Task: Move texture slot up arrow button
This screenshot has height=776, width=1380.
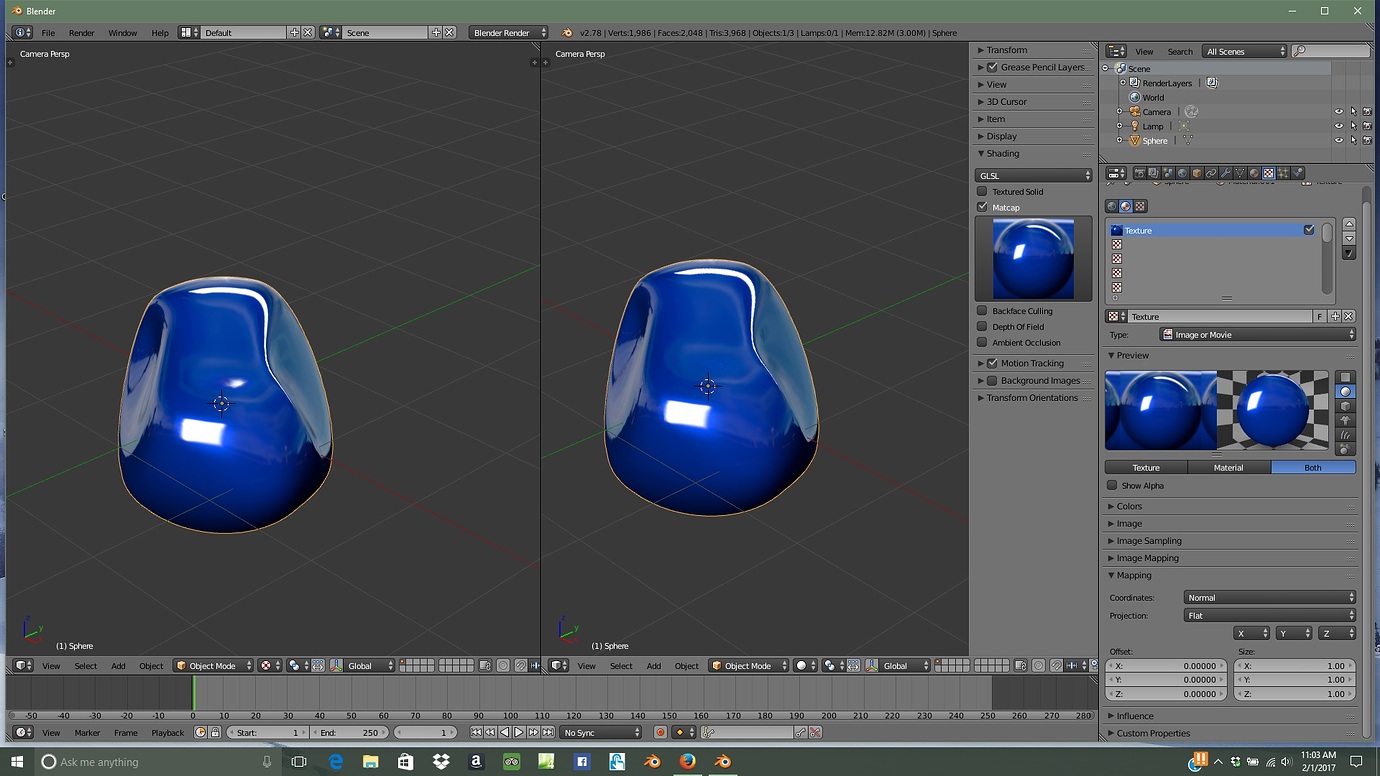Action: click(x=1349, y=225)
